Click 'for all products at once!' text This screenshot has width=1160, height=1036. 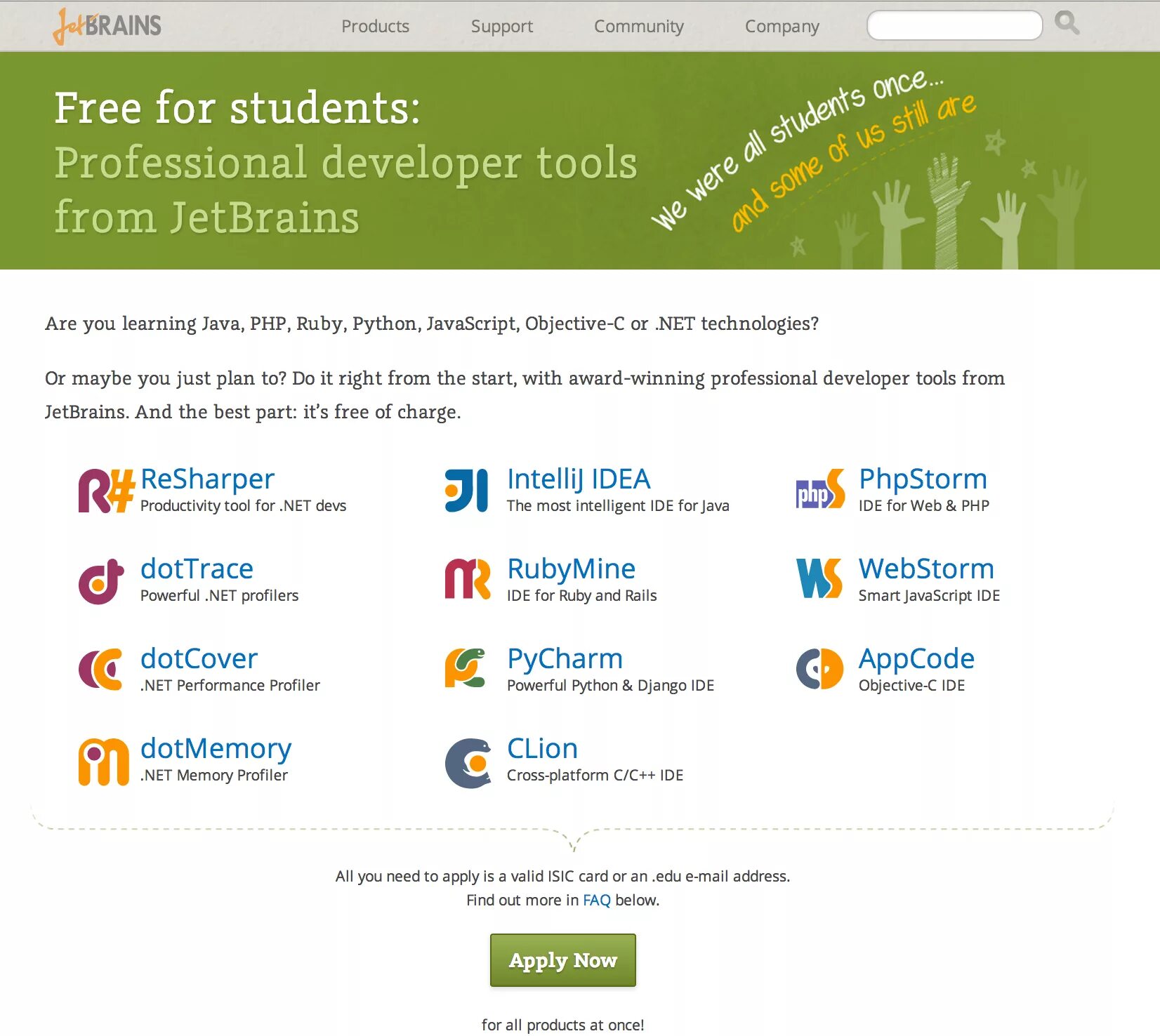(x=562, y=1025)
